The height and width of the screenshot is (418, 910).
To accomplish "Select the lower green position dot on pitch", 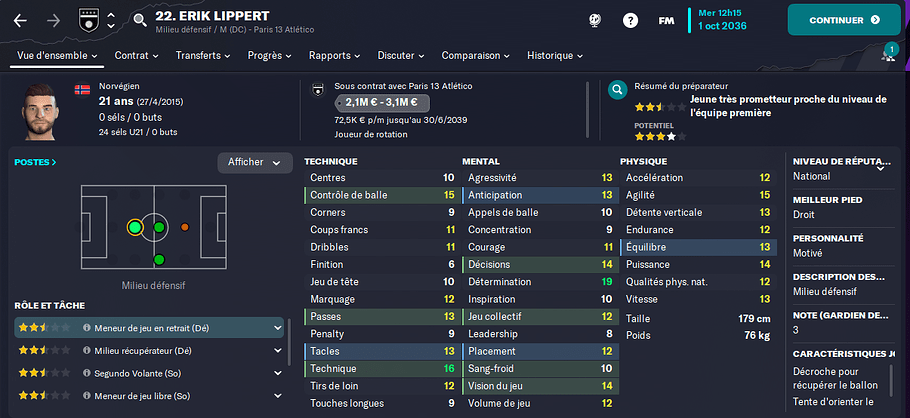I will coord(159,259).
